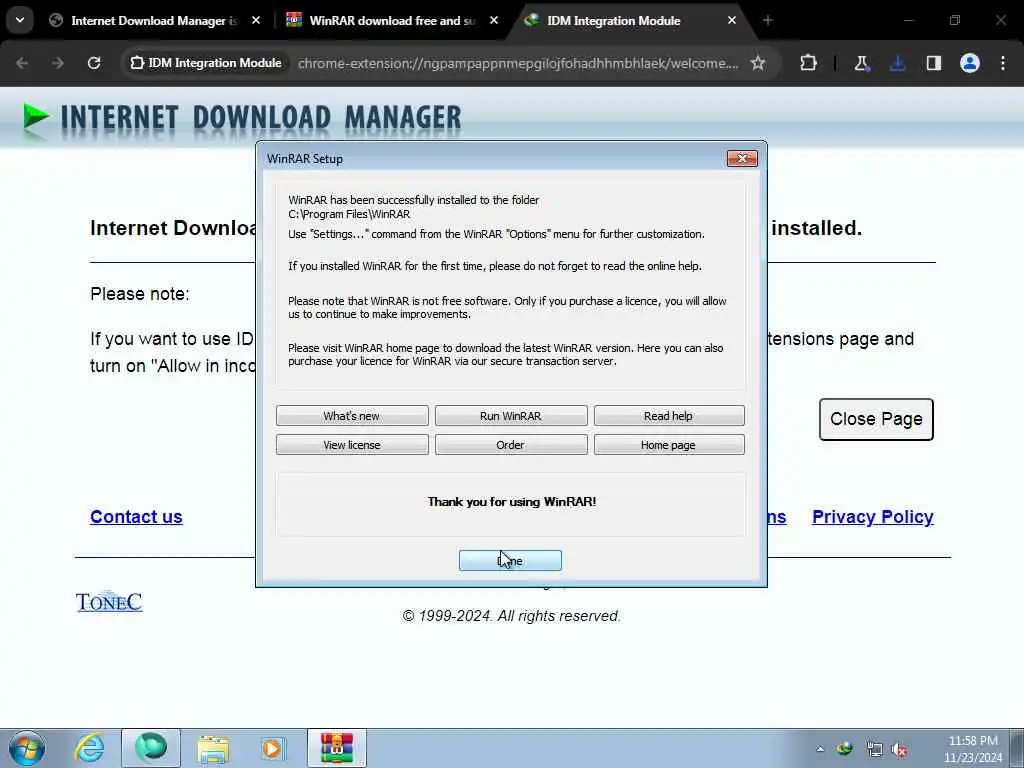The image size is (1024, 768).
Task: Click Done in WinRAR Setup dialog
Action: (510, 560)
